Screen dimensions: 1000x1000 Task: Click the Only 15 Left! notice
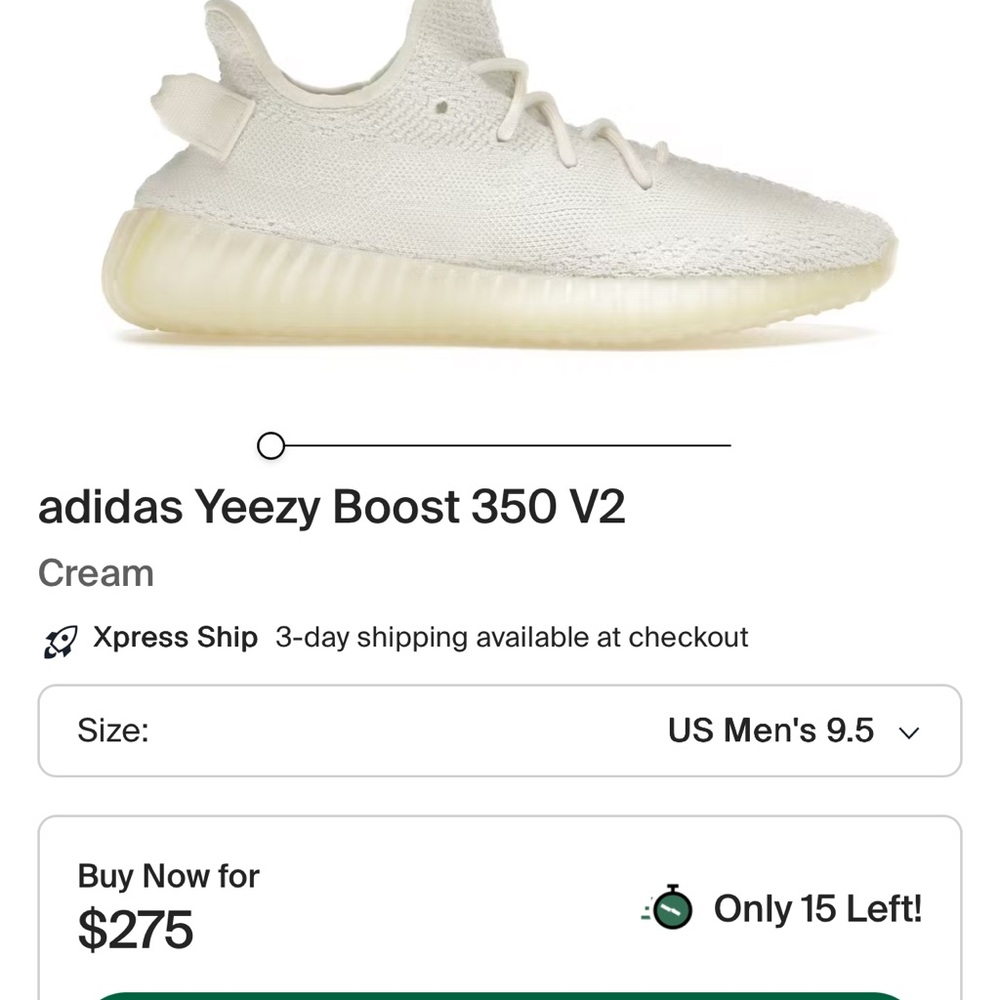tap(815, 910)
